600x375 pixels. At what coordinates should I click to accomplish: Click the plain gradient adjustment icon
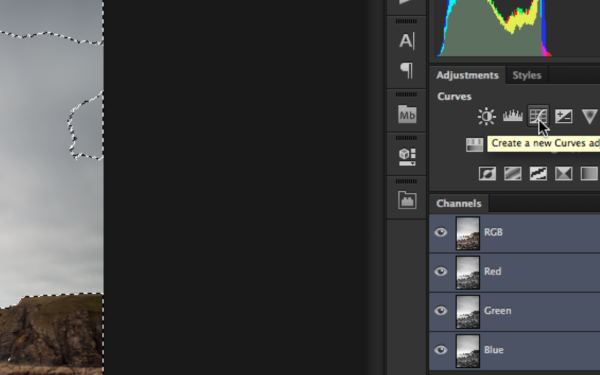[x=589, y=173]
